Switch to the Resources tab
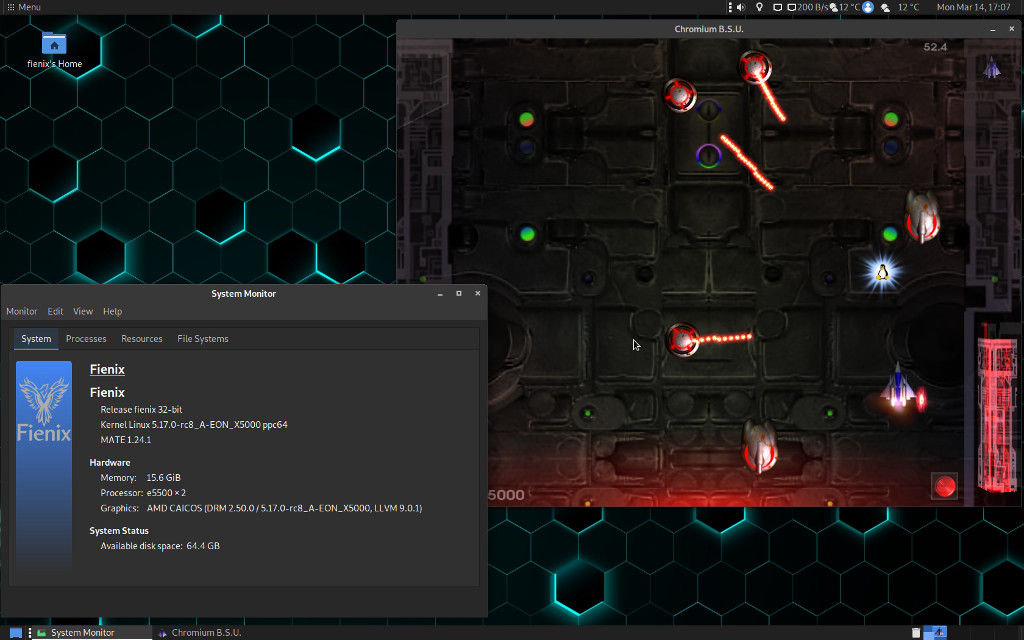1024x640 pixels. coord(142,339)
